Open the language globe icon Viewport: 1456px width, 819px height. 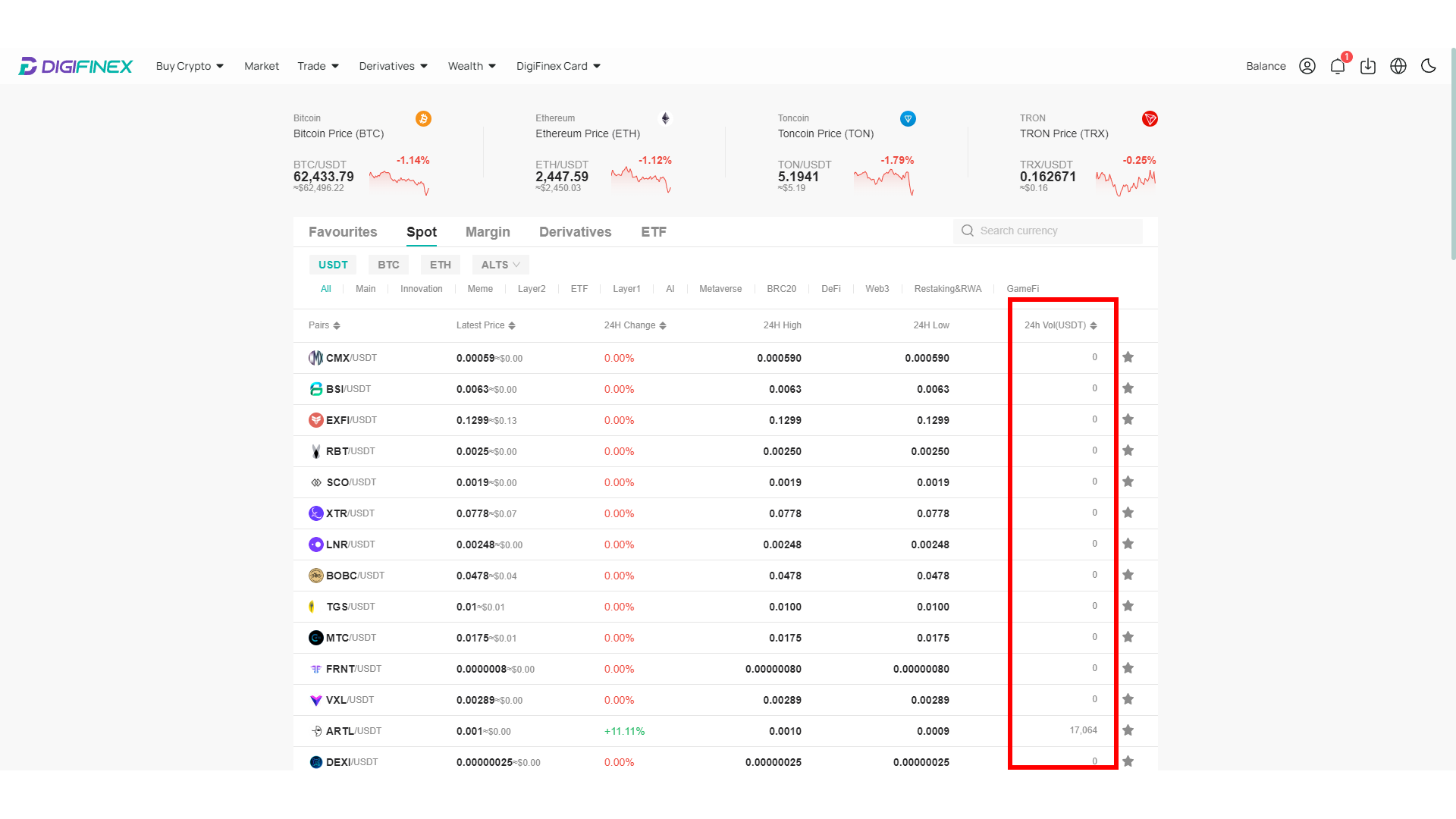click(1398, 66)
